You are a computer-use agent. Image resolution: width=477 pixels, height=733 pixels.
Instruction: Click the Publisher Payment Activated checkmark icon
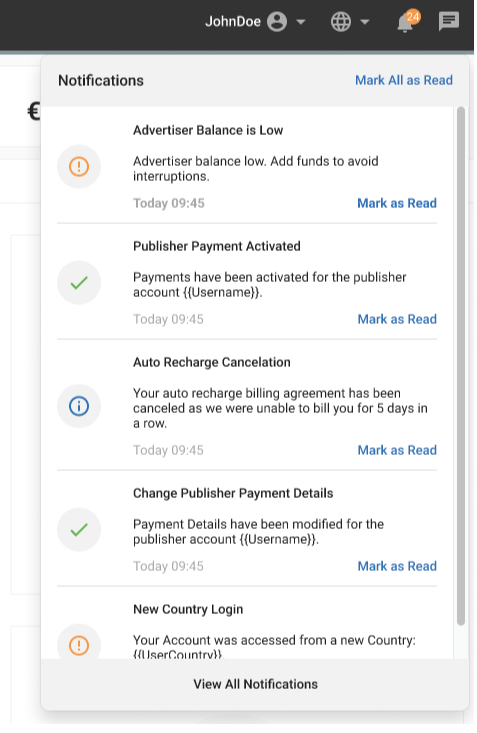pos(79,282)
